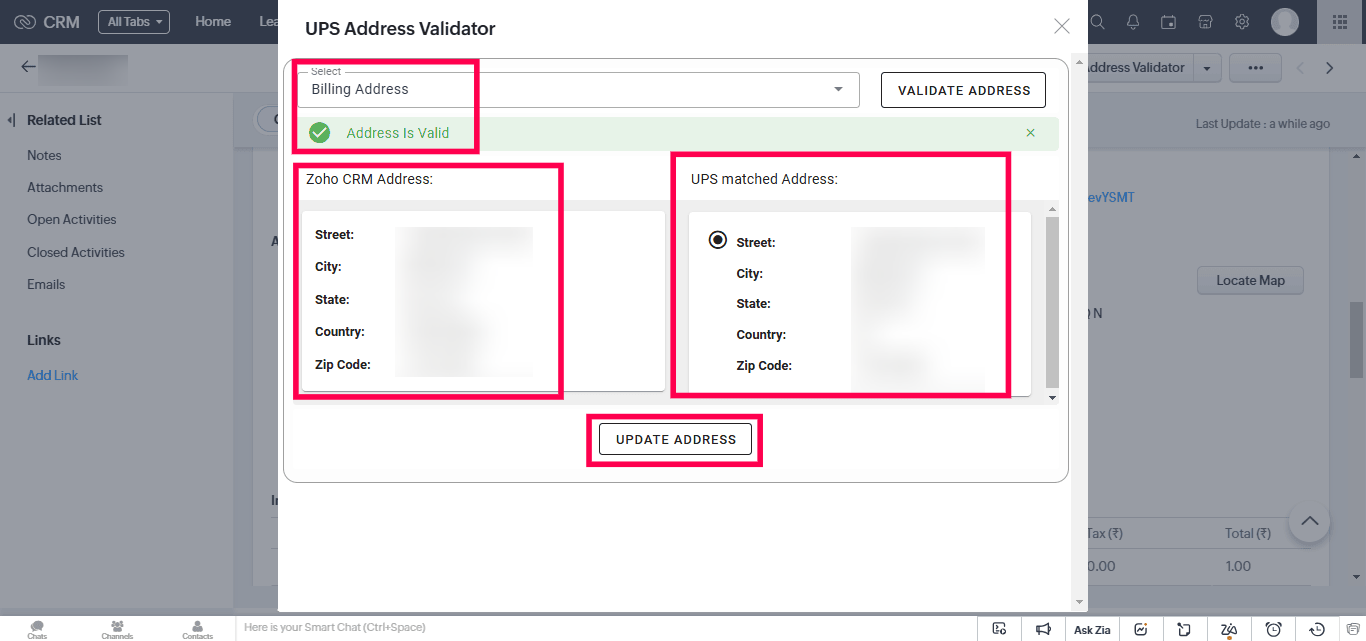Open the more options ellipsis button
This screenshot has width=1366, height=641.
pyautogui.click(x=1256, y=68)
